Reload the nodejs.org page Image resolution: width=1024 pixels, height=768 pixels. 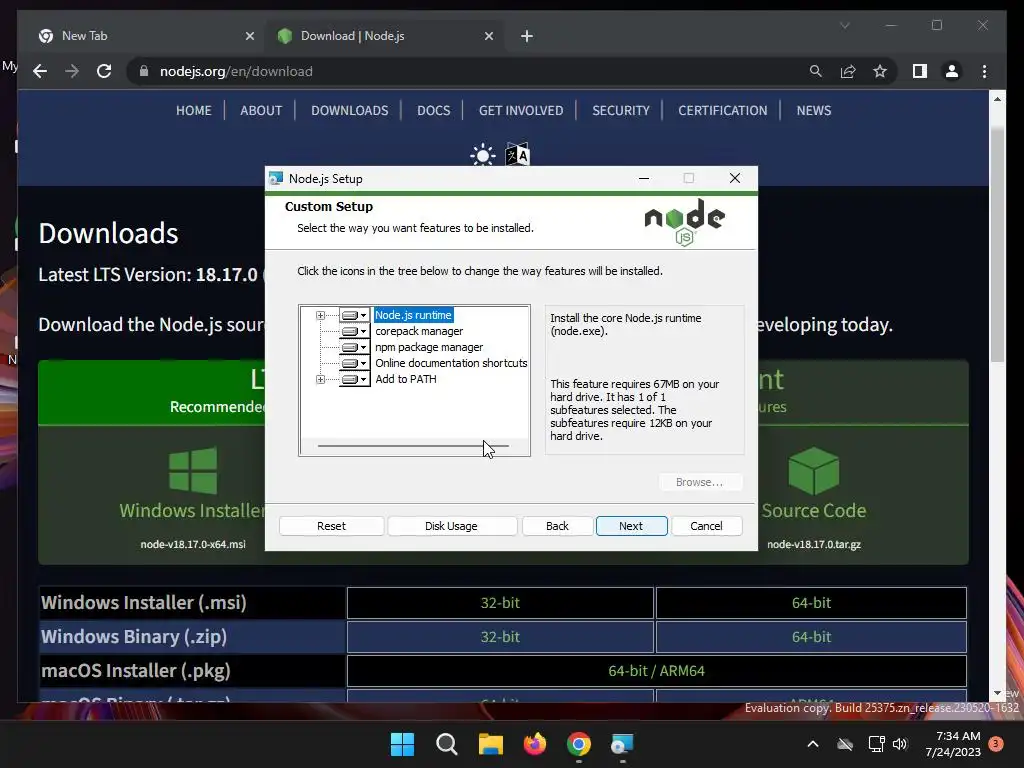(x=104, y=71)
